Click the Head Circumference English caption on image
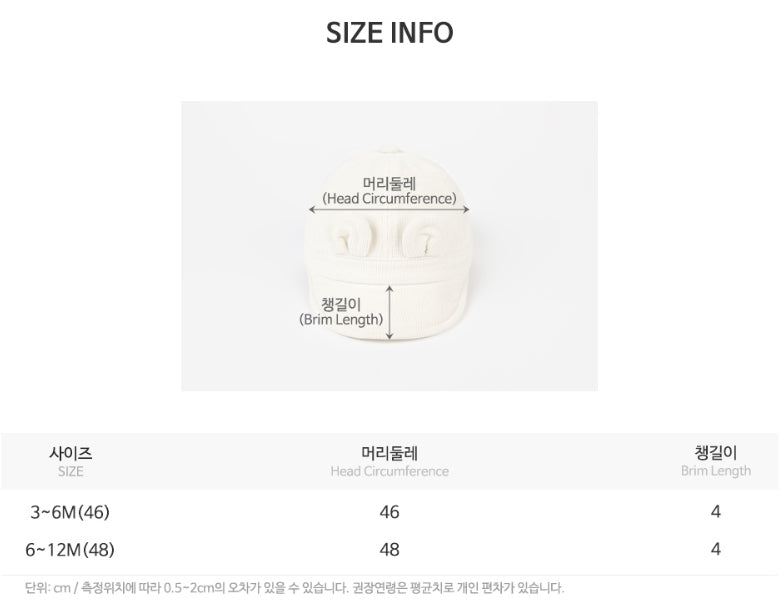Screen dimensions: 780x606 coord(389,198)
